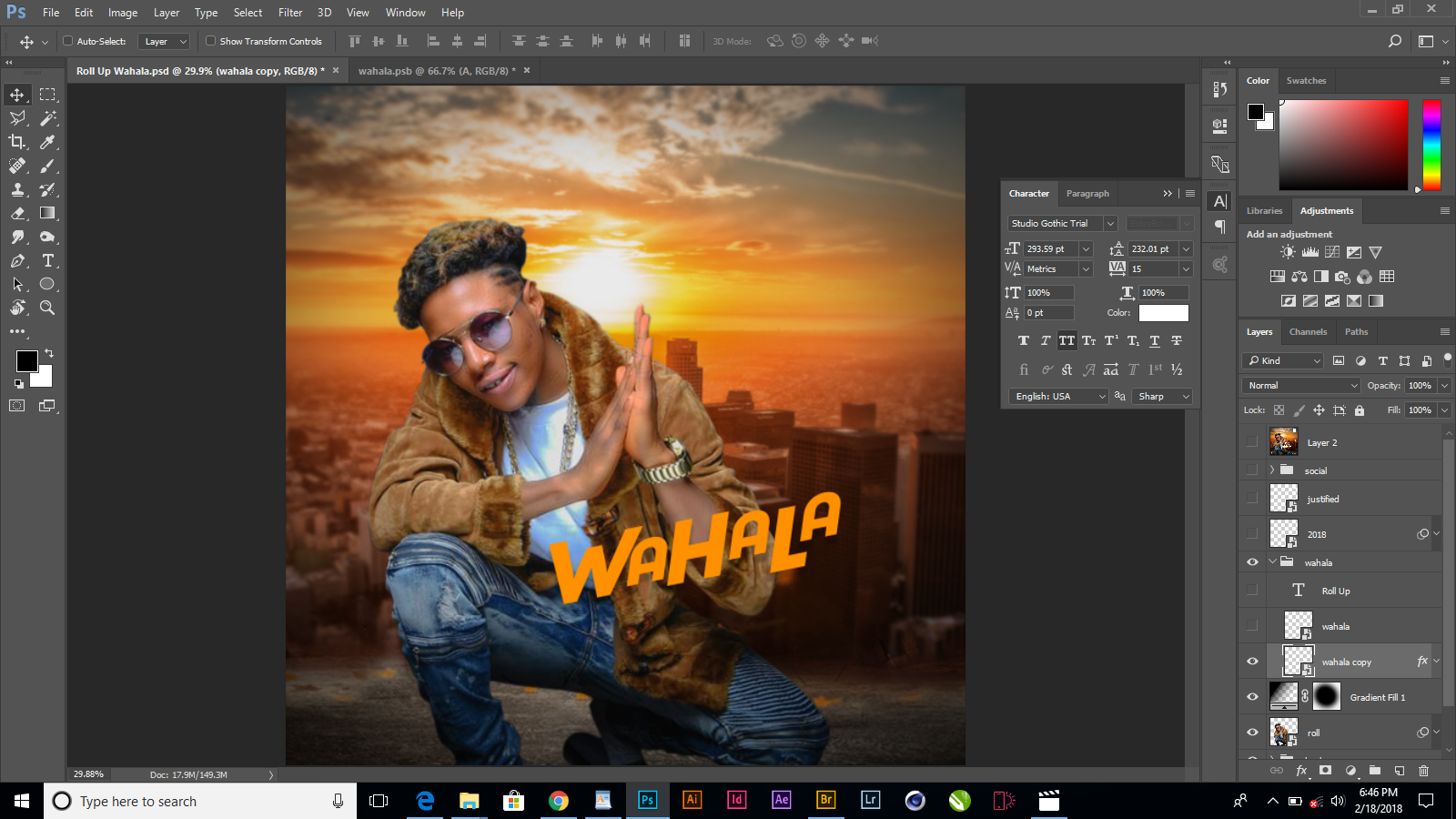Click the Windows Start button
The image size is (1456, 819).
tap(22, 801)
